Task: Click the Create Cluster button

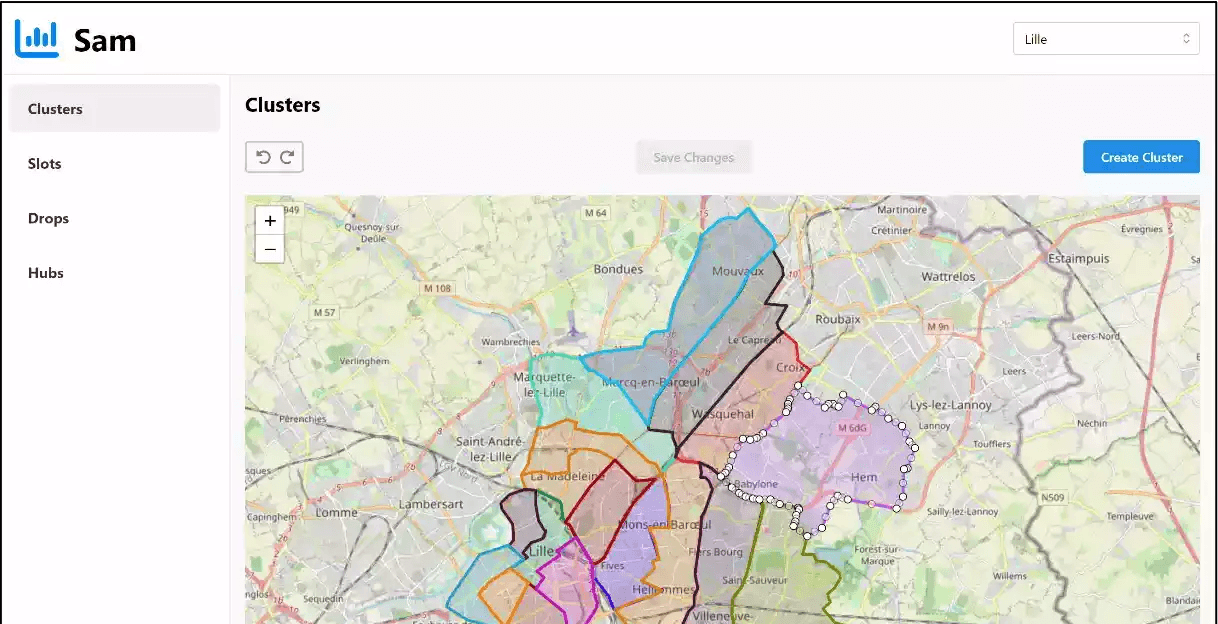Action: (x=1141, y=157)
